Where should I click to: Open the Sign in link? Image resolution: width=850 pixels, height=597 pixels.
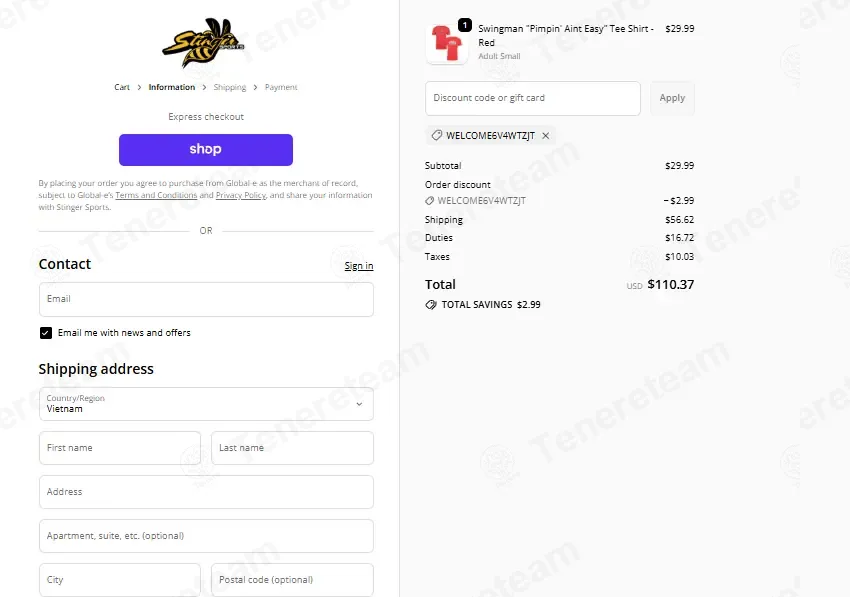point(359,266)
